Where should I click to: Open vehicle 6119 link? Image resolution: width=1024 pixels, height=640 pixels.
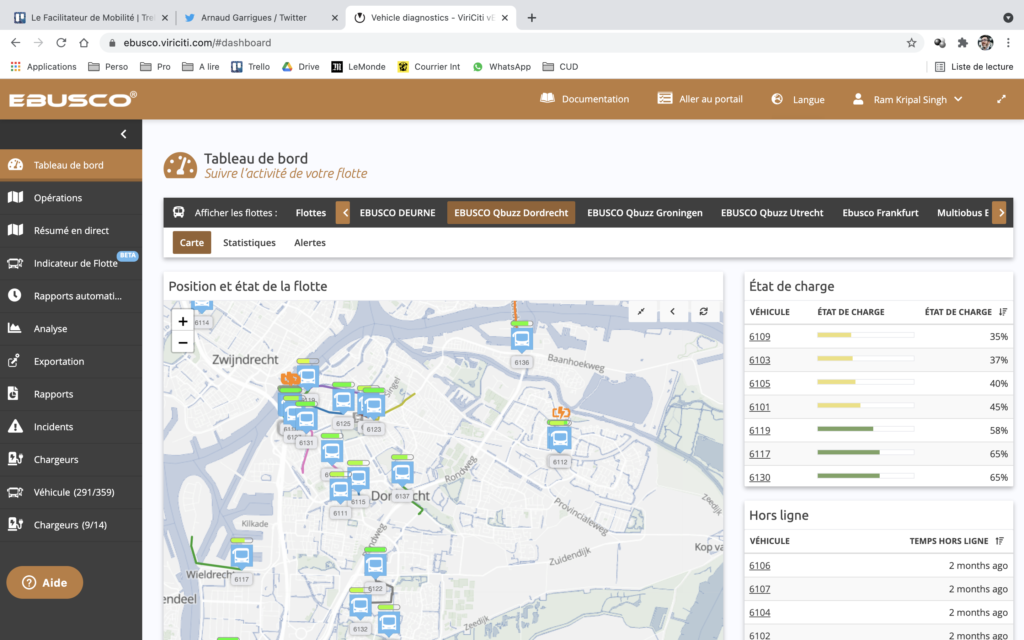(x=760, y=430)
